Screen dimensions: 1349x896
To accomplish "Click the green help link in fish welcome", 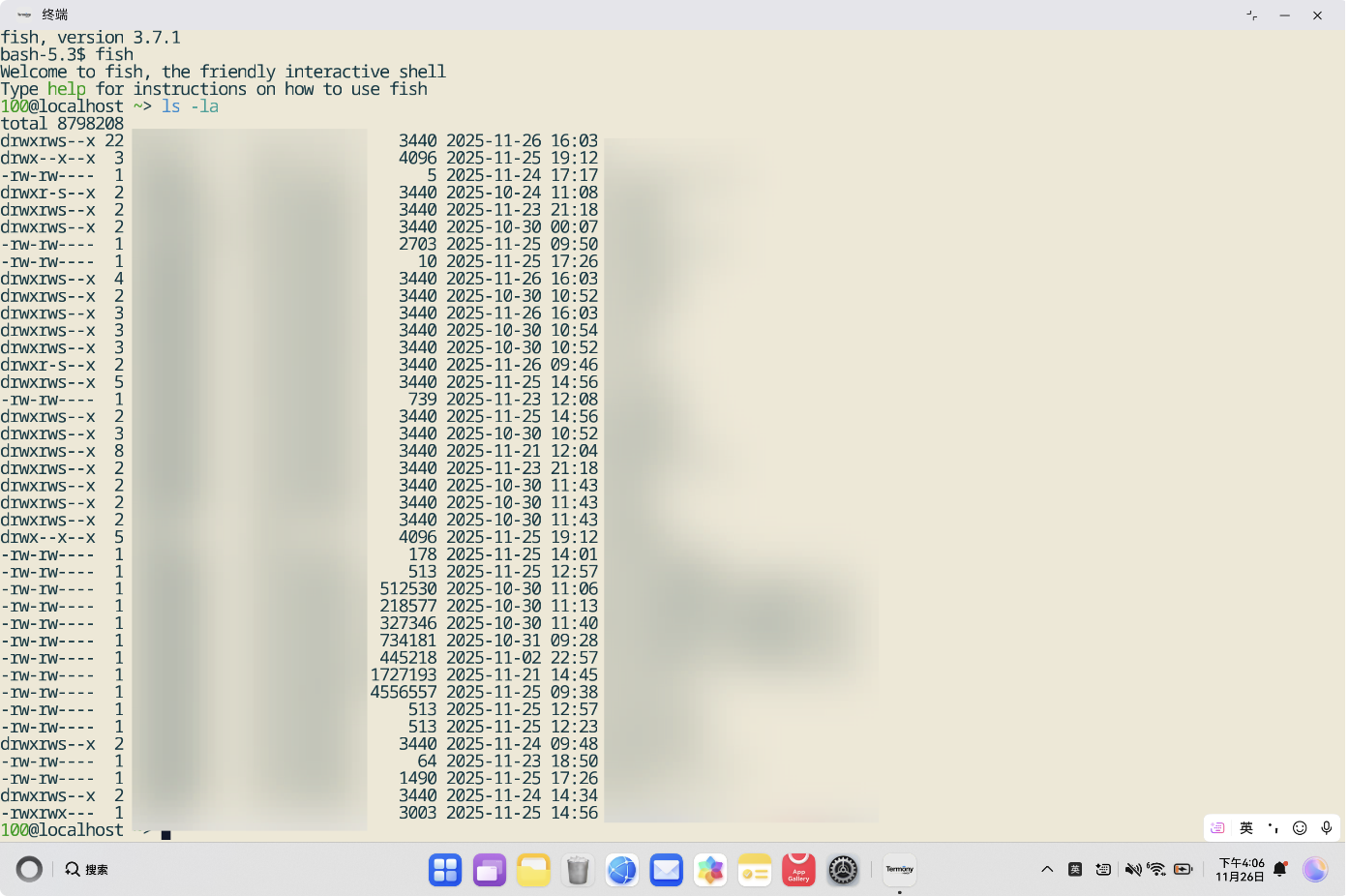I will tap(66, 88).
